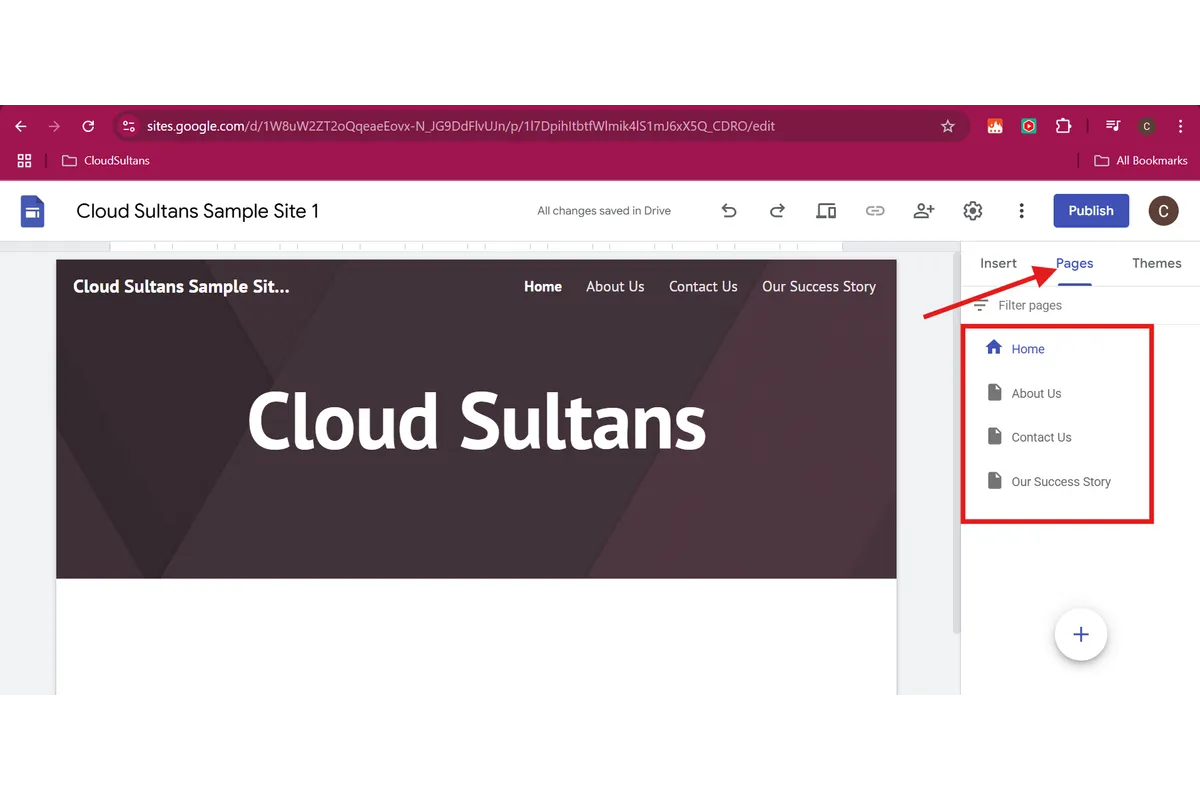
Task: Open the site preview devices icon
Action: point(826,211)
